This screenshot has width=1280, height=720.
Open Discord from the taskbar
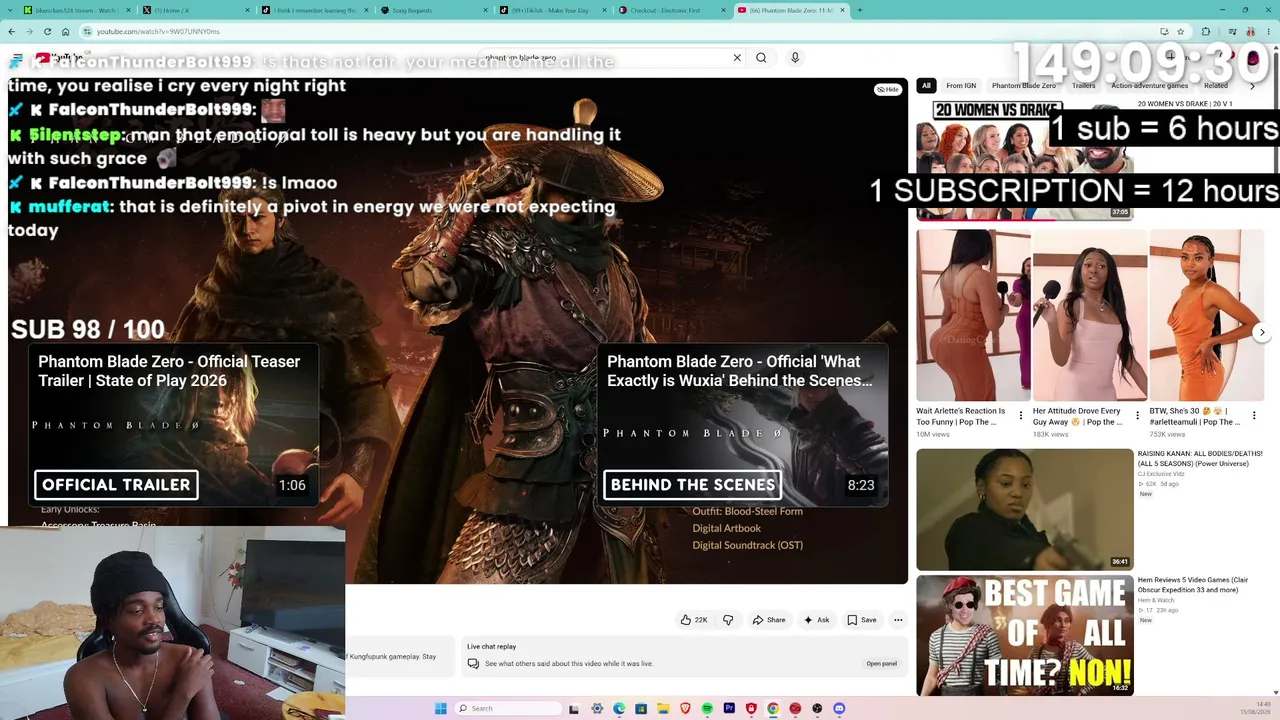[x=839, y=709]
